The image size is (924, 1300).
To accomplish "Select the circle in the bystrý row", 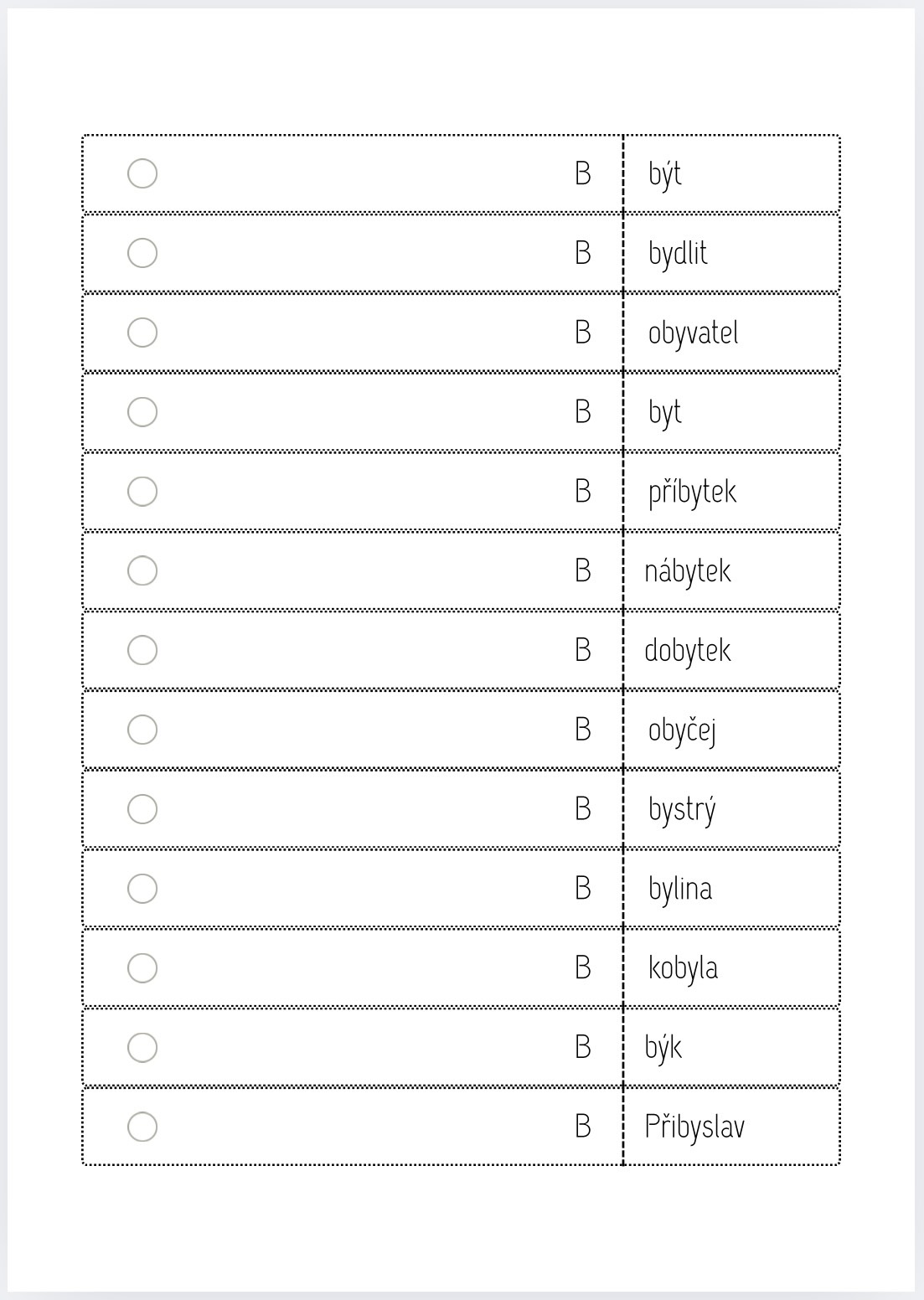I will [142, 809].
